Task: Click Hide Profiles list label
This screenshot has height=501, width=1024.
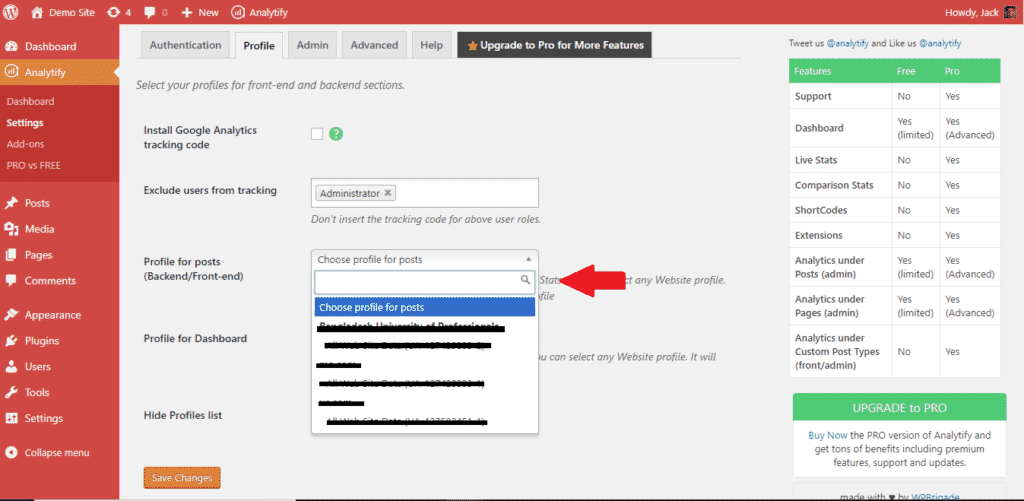Action: tap(183, 415)
